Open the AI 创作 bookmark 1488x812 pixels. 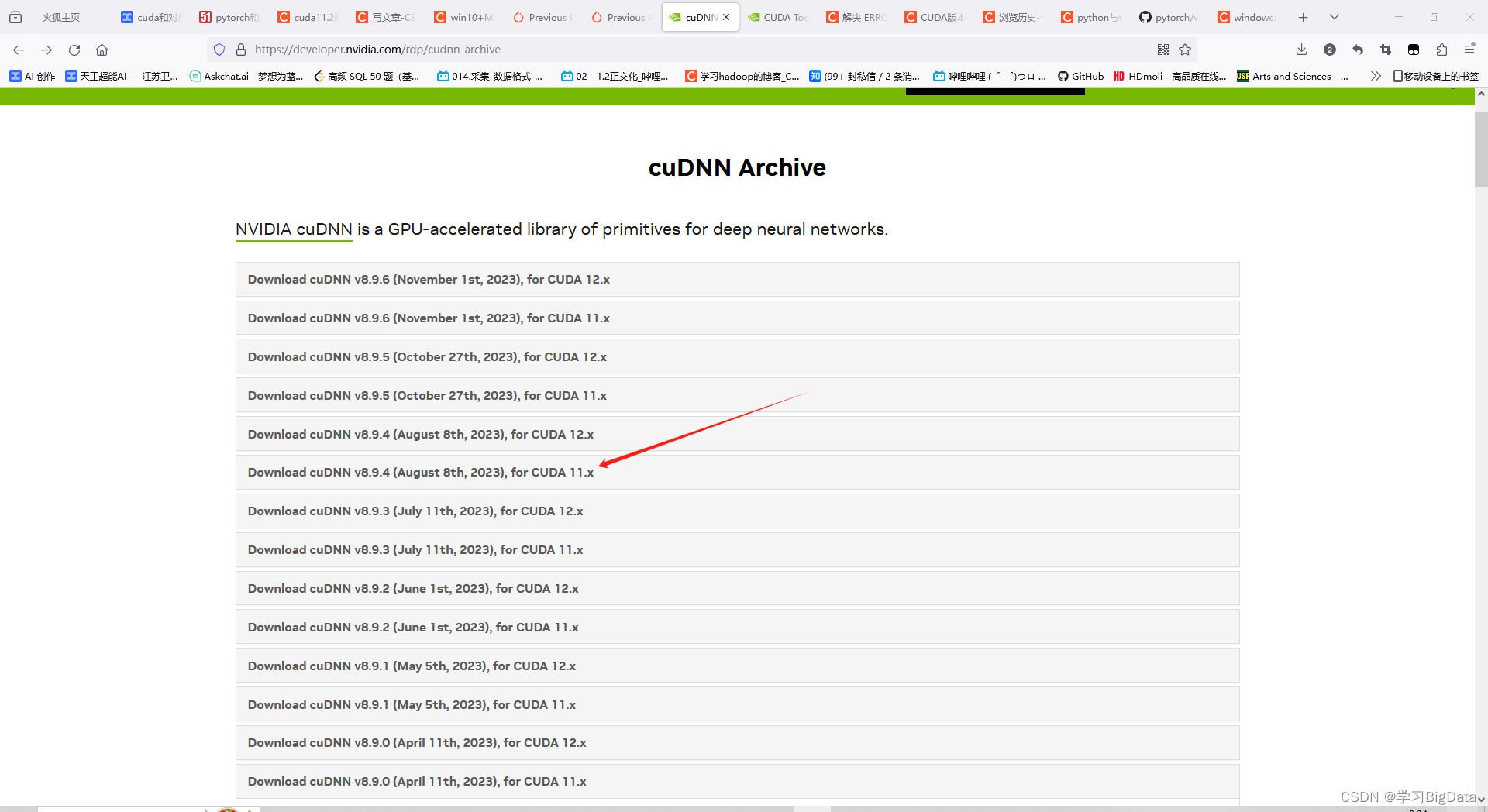point(33,76)
